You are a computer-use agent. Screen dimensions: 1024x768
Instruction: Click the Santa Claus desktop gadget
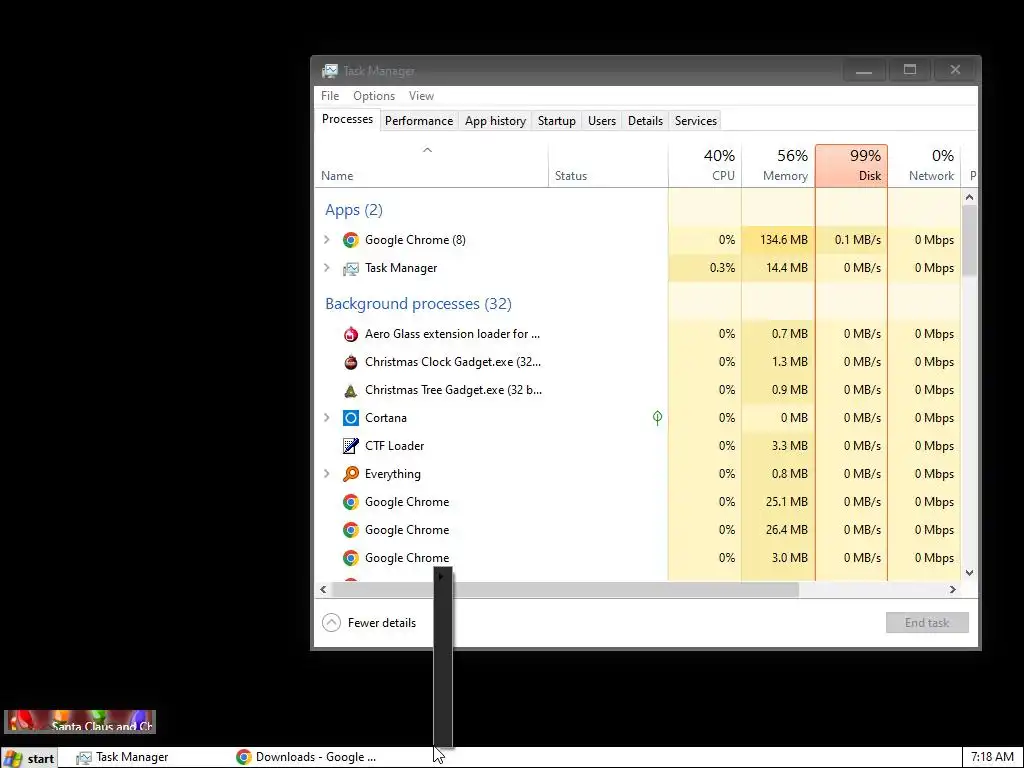click(80, 722)
